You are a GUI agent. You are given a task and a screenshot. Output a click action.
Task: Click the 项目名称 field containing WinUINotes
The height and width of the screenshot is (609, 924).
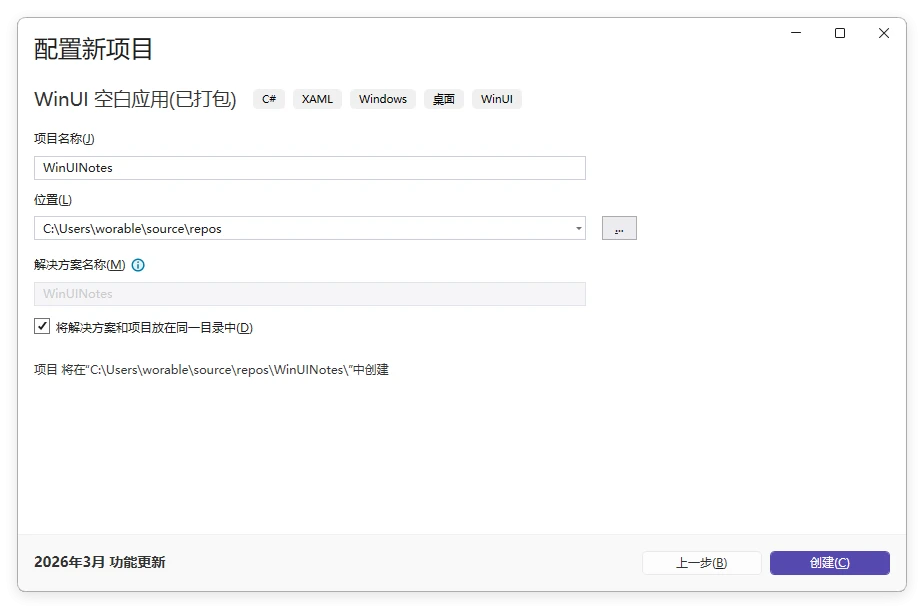point(310,168)
